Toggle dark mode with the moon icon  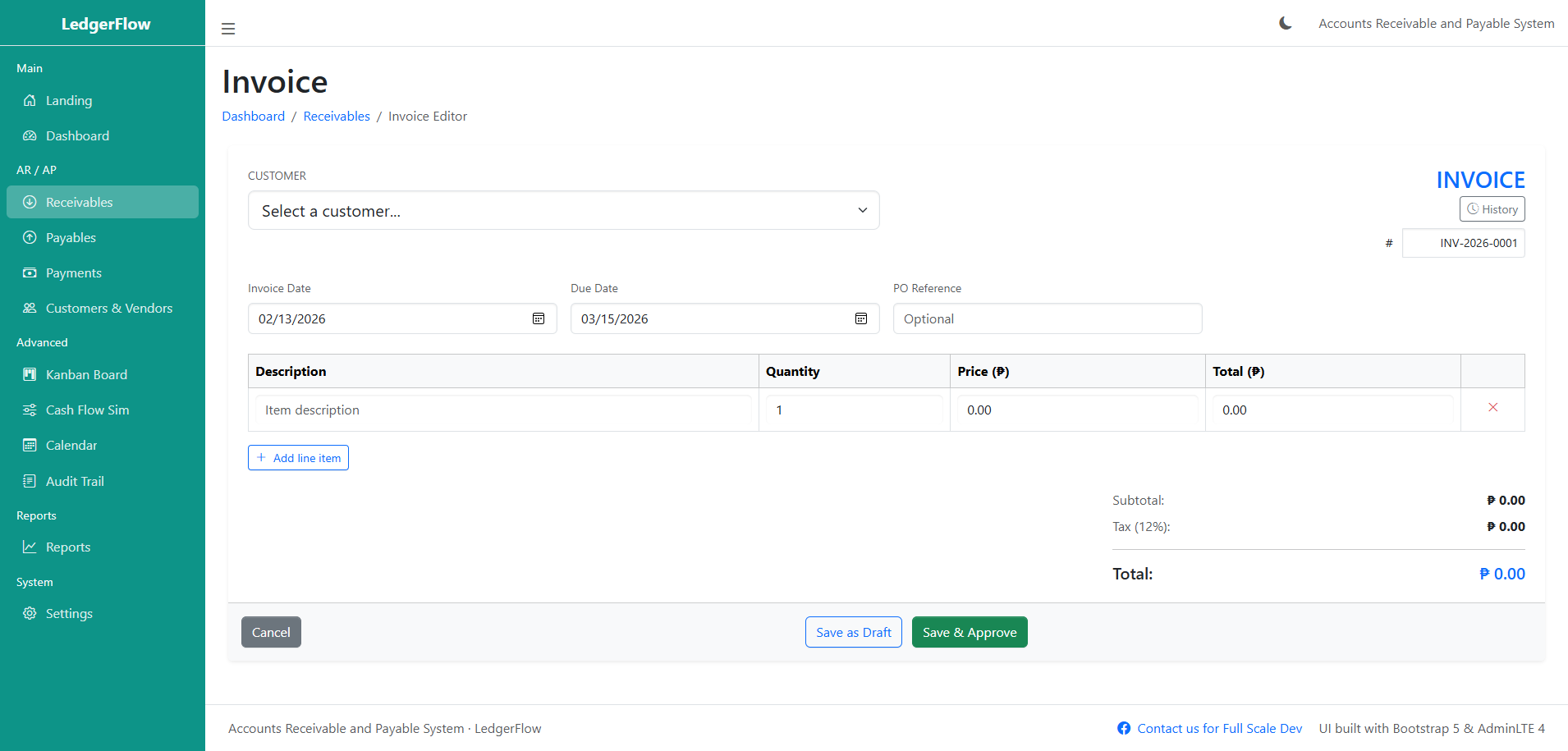pos(1284,23)
